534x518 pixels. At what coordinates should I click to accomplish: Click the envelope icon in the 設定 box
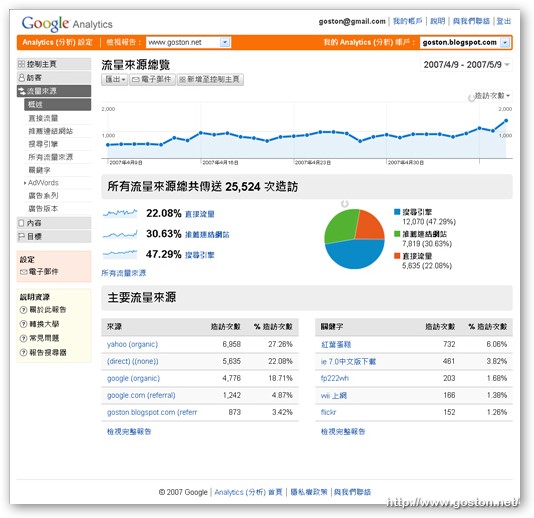[23, 272]
